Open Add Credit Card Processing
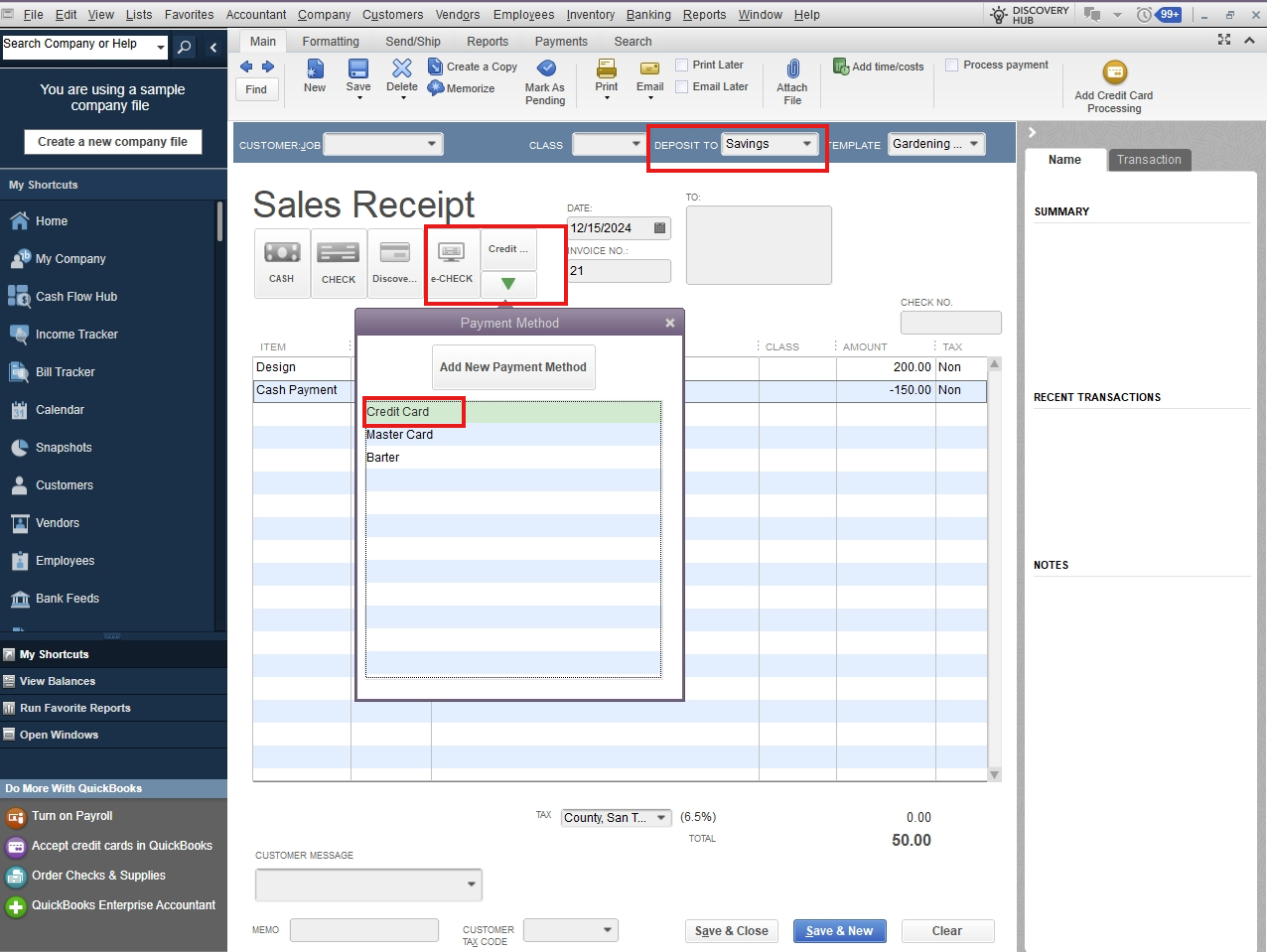The height and width of the screenshot is (952, 1267). click(1114, 86)
